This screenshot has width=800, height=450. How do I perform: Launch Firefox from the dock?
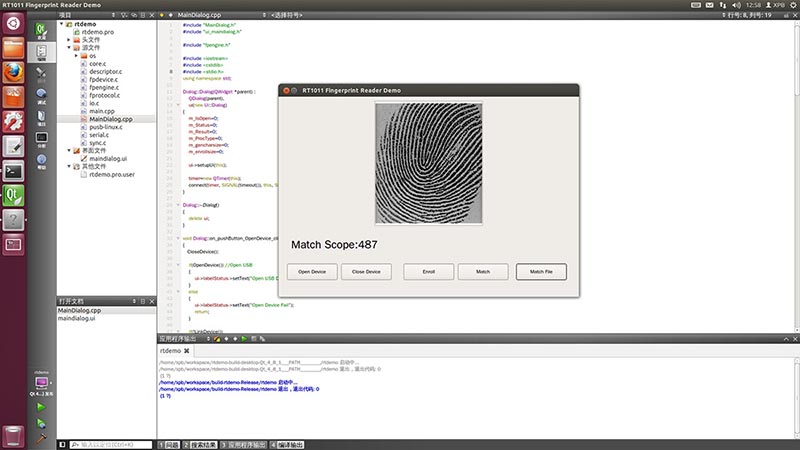[13, 72]
